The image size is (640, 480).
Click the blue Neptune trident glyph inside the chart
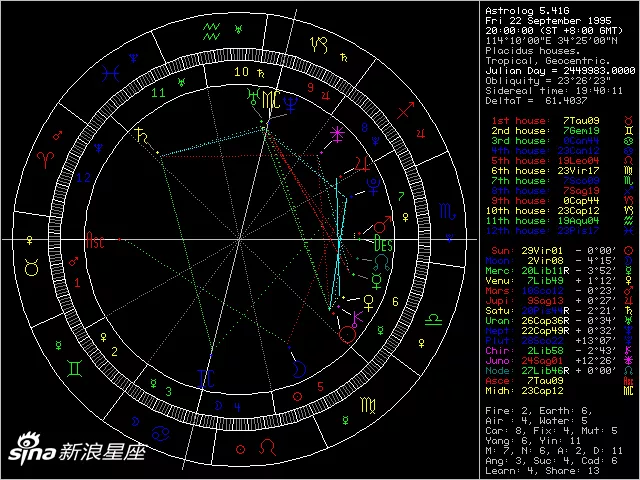click(291, 104)
